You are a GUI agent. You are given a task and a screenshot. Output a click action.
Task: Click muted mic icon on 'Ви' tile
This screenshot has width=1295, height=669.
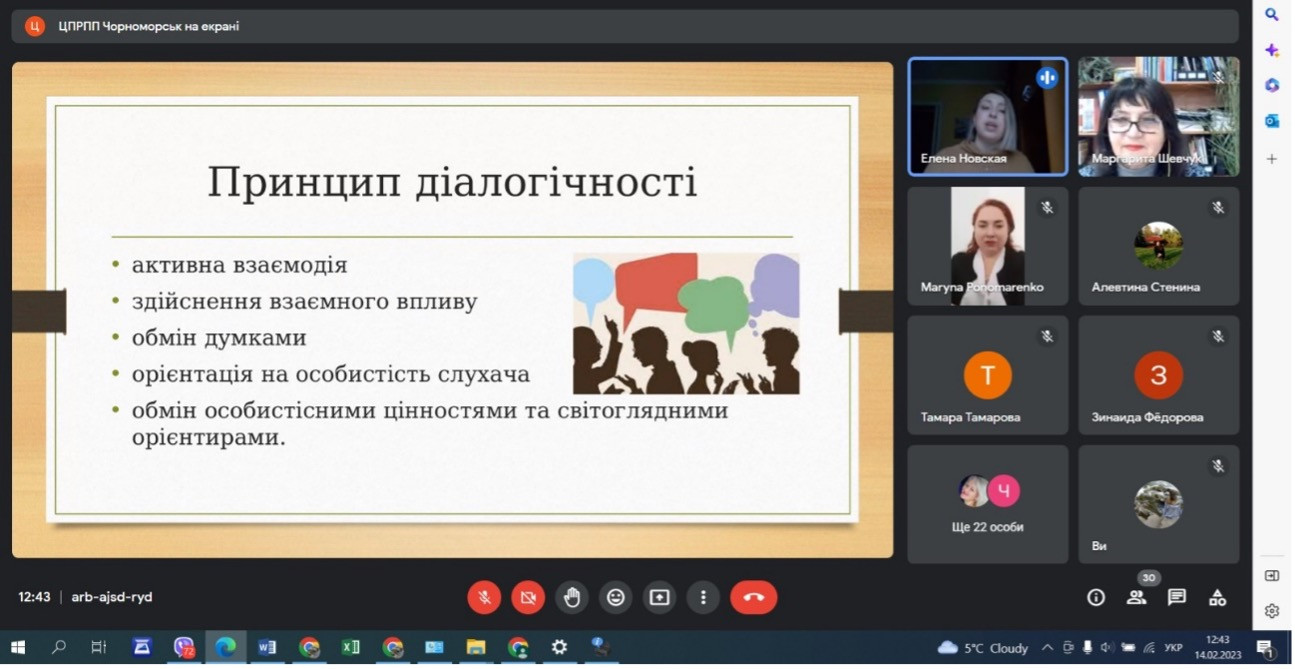(x=1218, y=466)
